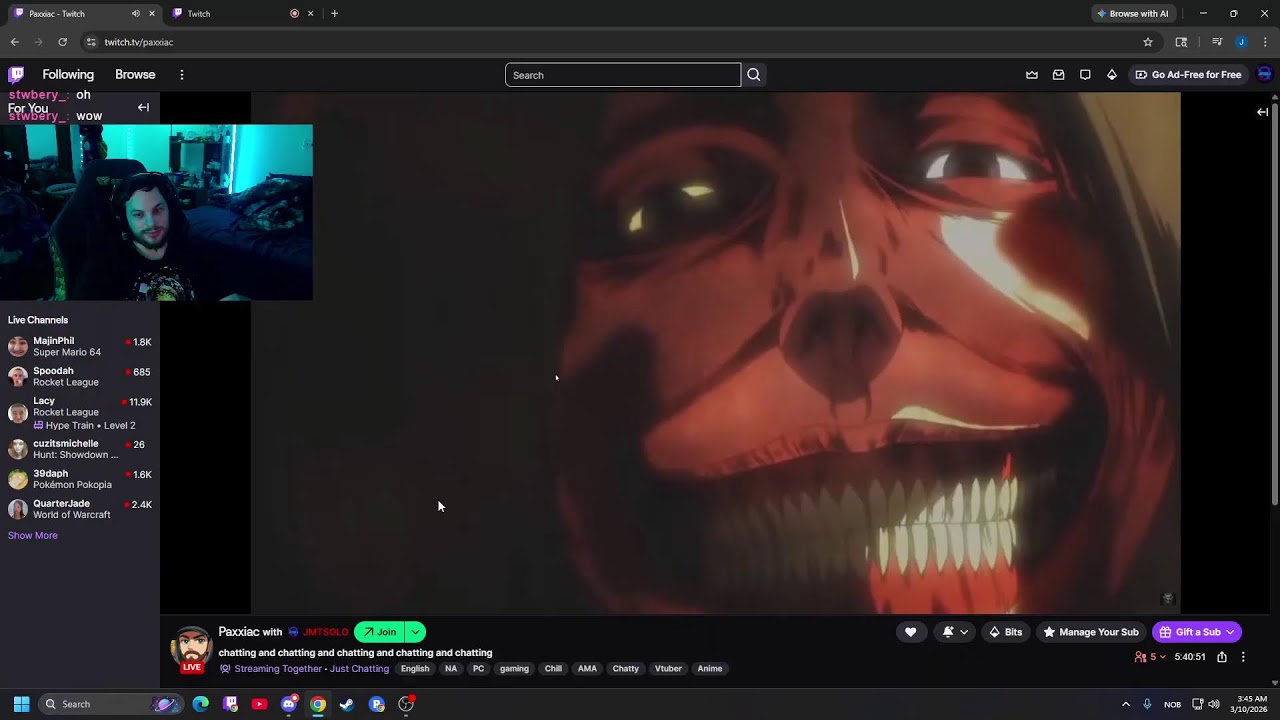Click the Windows Start button
The image size is (1280, 720).
21,704
